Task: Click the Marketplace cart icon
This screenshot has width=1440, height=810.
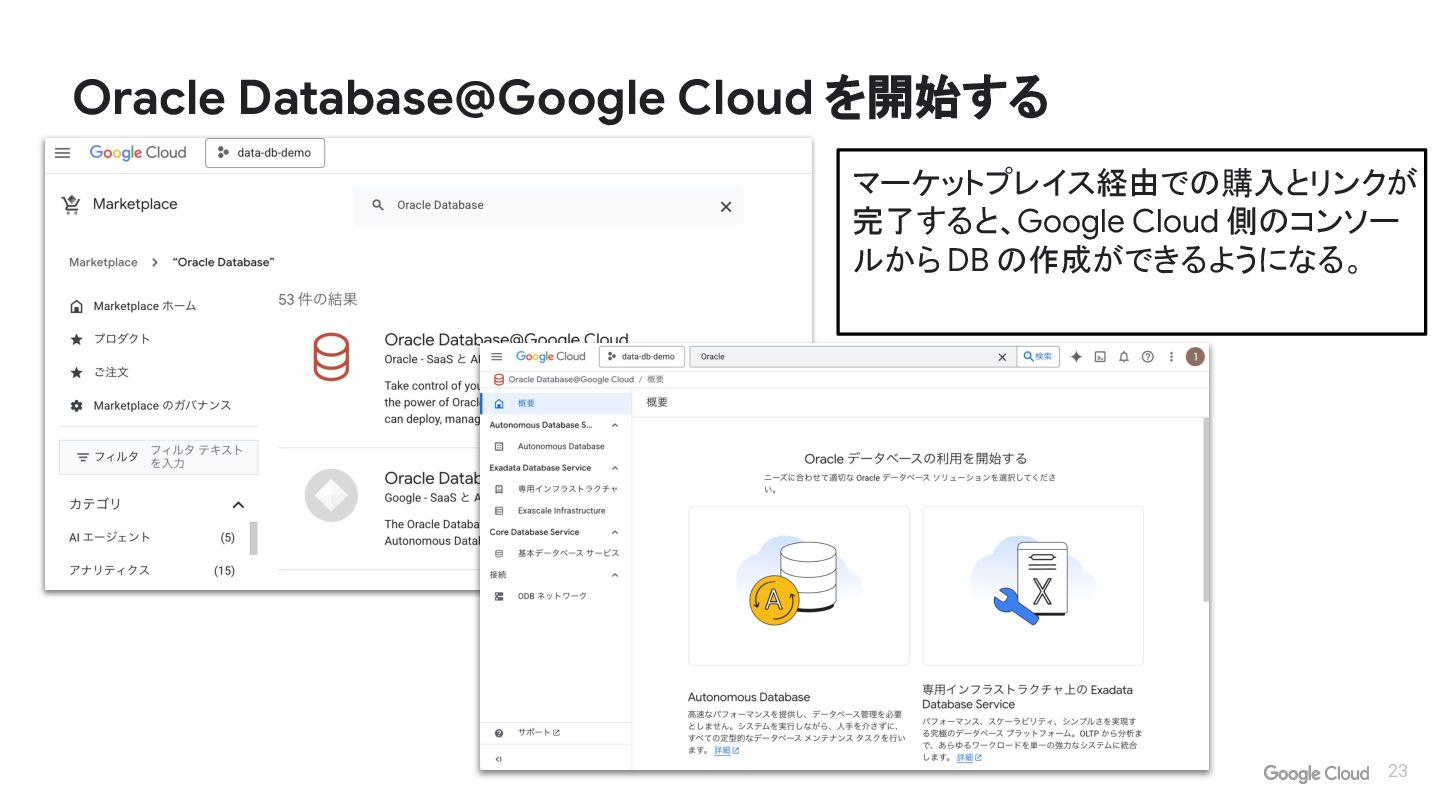Action: [71, 205]
